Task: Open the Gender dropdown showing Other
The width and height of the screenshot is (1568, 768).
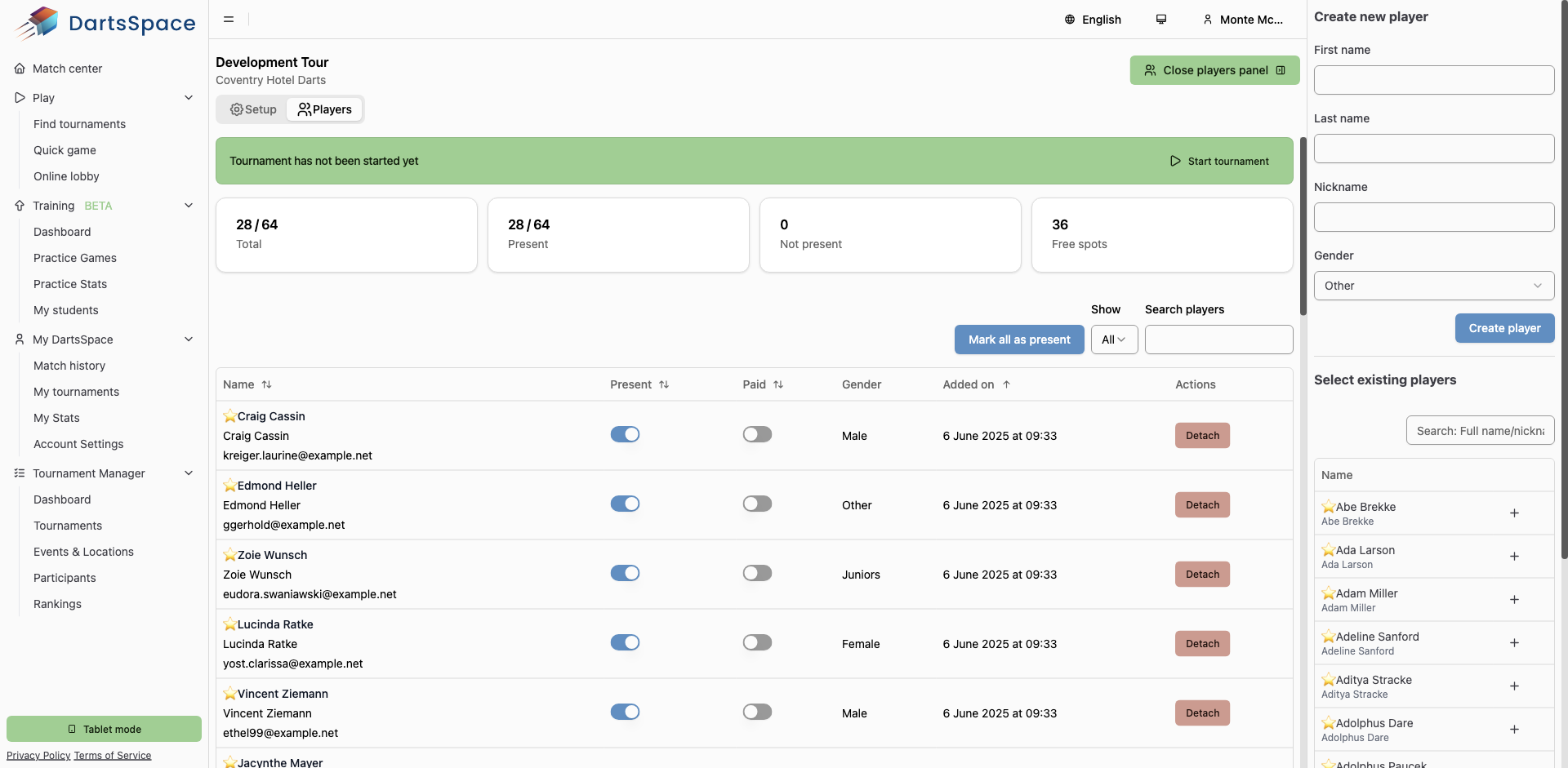Action: click(1433, 286)
